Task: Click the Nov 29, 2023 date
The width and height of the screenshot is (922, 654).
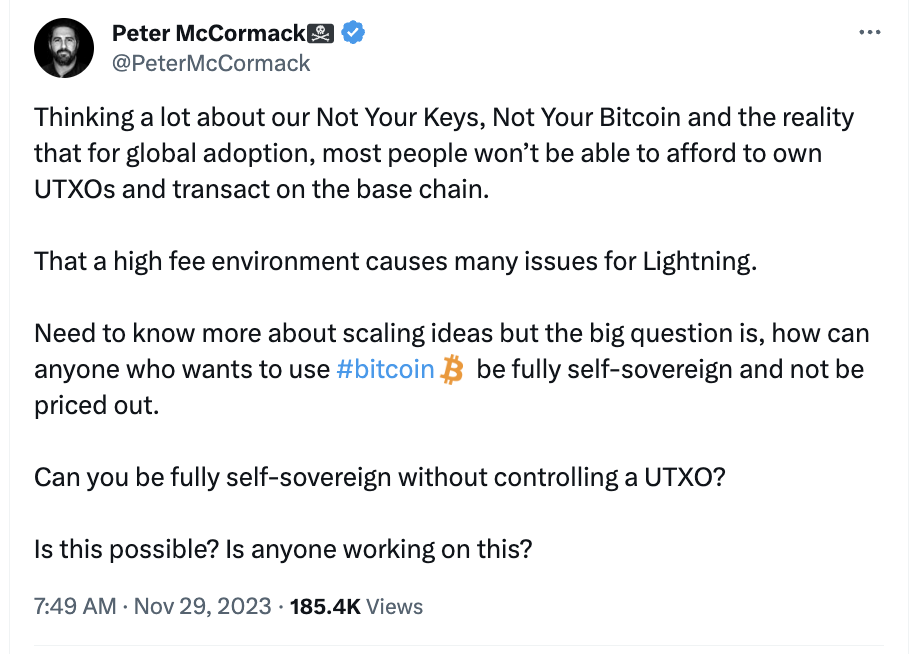Action: point(203,606)
